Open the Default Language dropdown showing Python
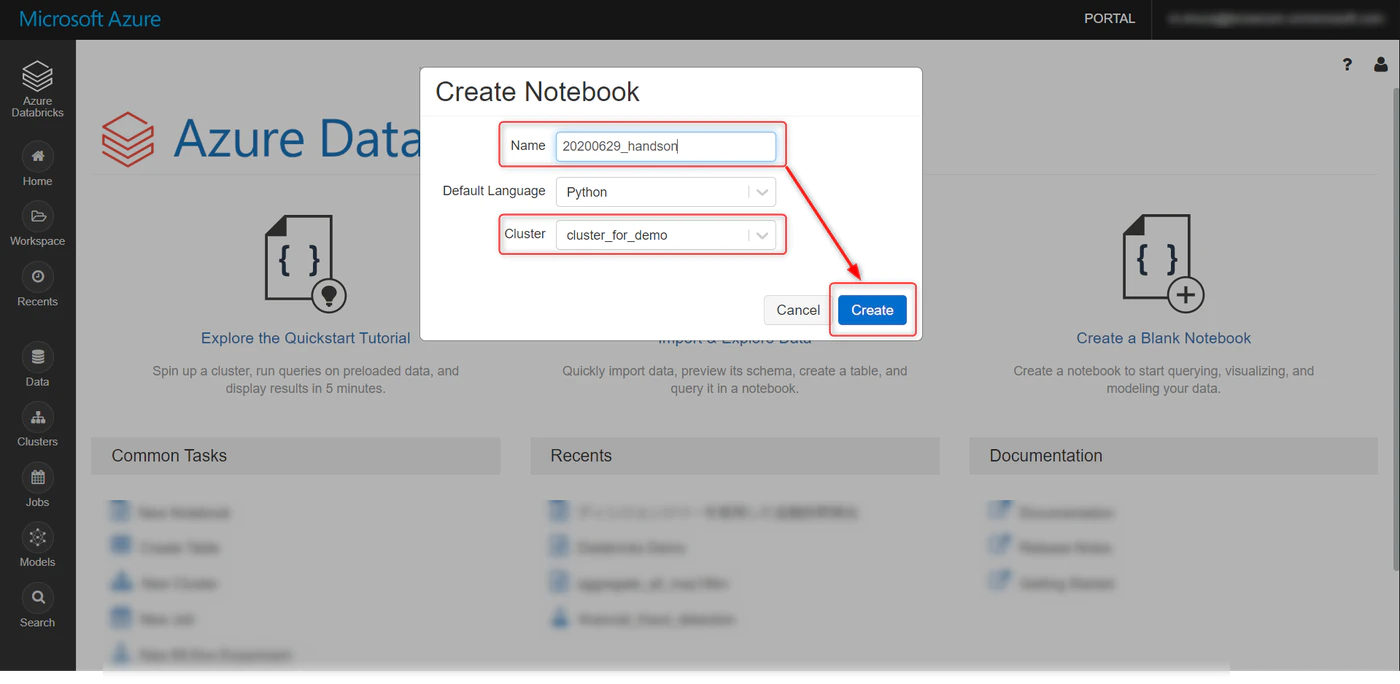 click(x=666, y=191)
